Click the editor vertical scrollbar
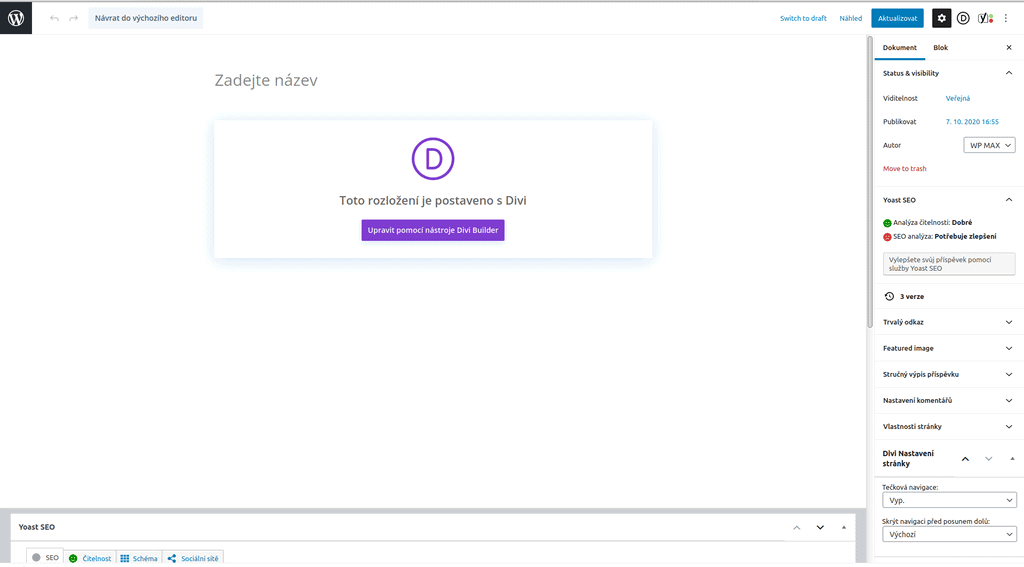The height and width of the screenshot is (567, 1024). tap(870, 183)
